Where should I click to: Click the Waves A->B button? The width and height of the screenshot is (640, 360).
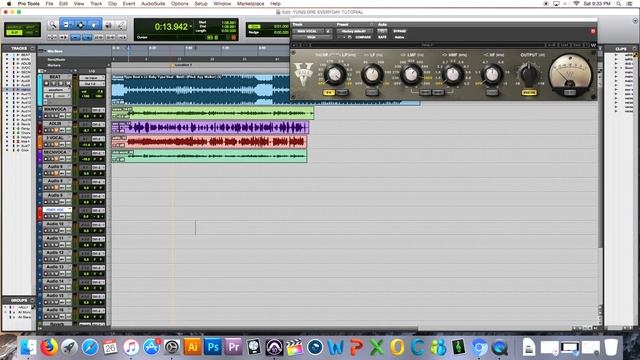click(552, 45)
